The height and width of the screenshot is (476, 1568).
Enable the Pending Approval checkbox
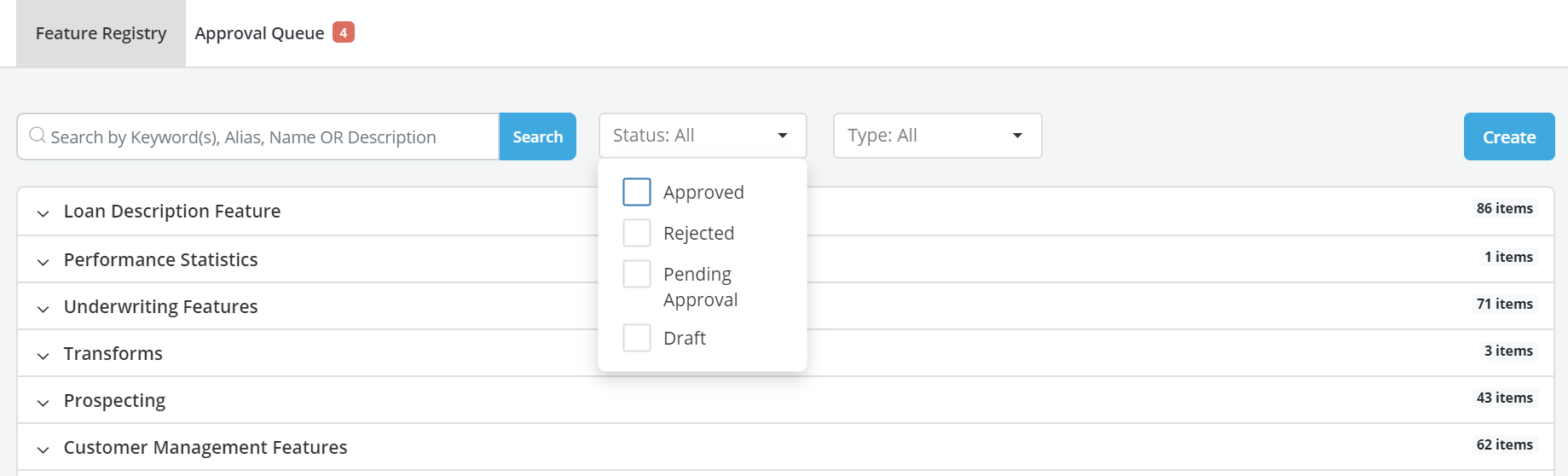(637, 274)
